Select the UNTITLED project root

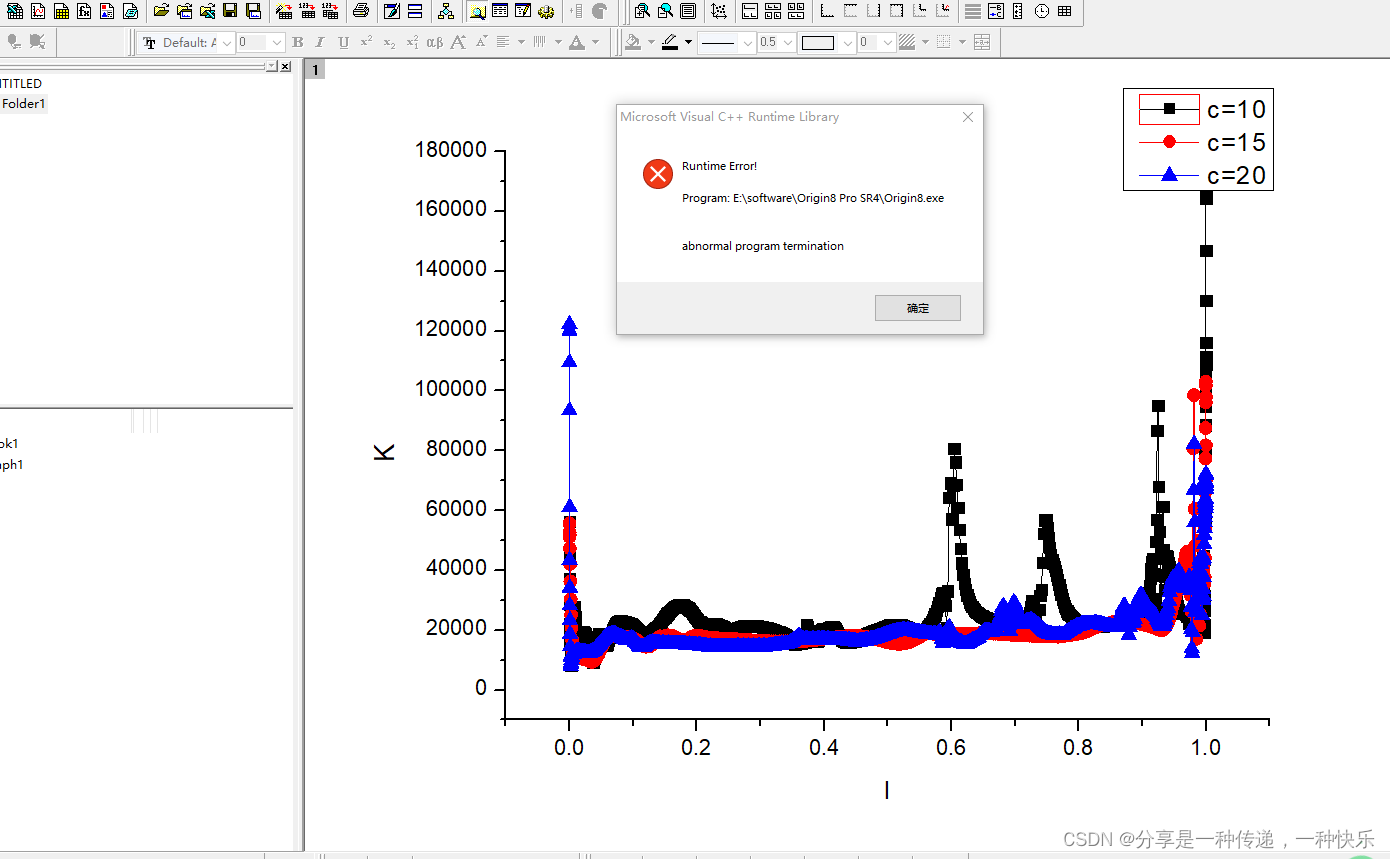coord(21,84)
